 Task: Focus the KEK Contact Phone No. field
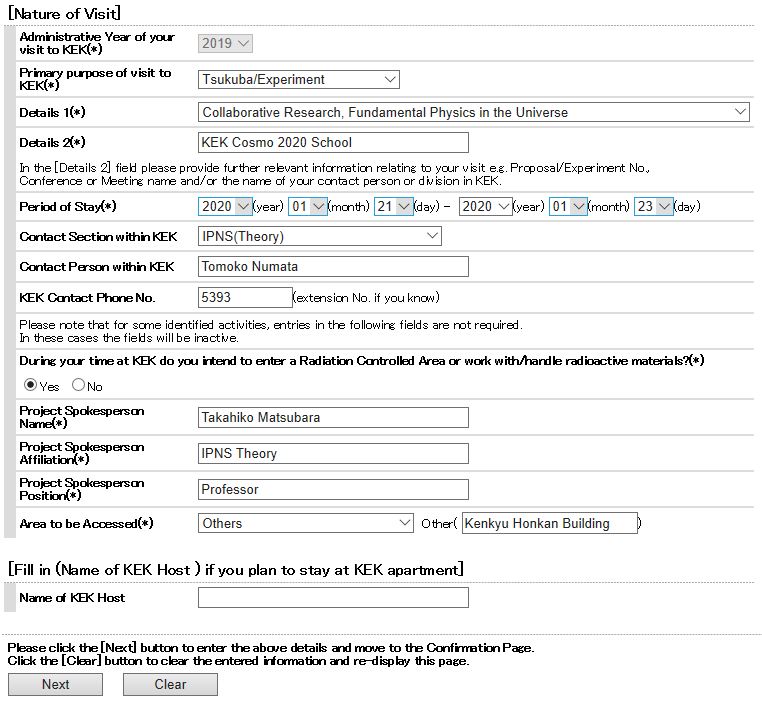245,297
